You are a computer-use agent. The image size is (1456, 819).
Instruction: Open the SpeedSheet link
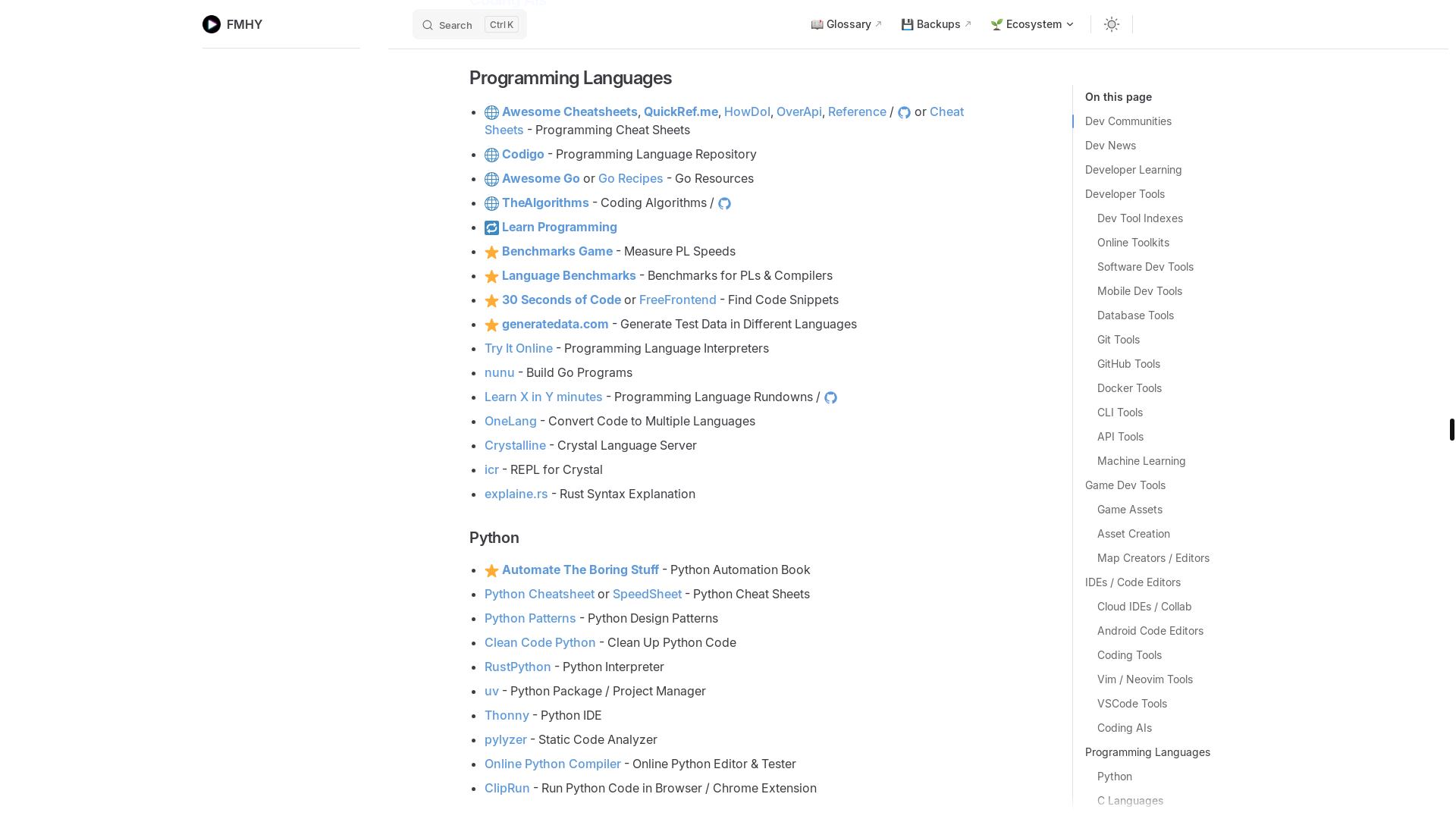pos(647,594)
